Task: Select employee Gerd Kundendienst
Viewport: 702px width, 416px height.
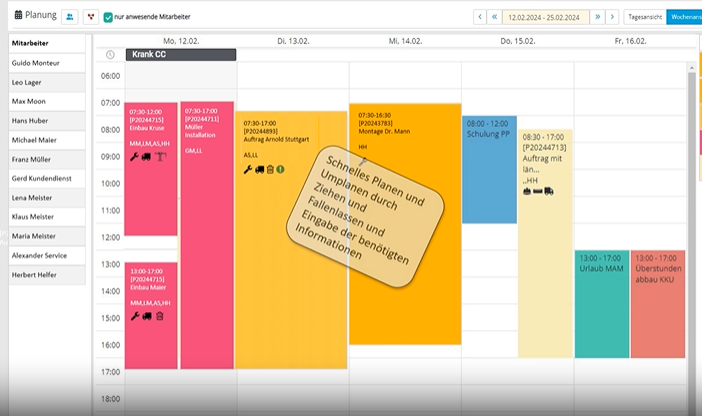Action: coord(47,178)
